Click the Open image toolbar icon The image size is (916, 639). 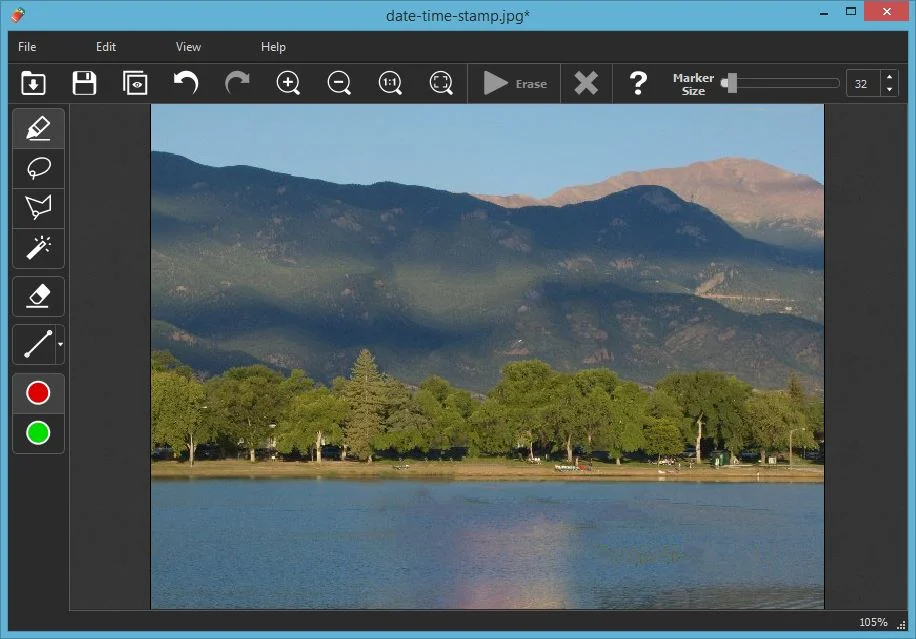pyautogui.click(x=34, y=83)
